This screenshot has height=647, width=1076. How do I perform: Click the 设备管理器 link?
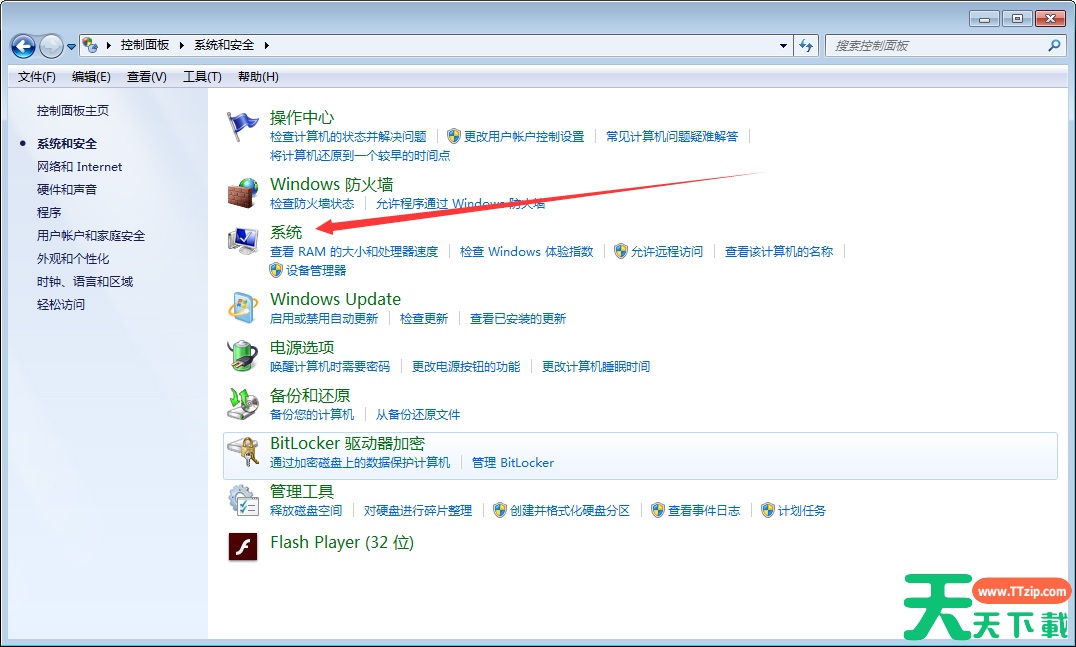316,270
